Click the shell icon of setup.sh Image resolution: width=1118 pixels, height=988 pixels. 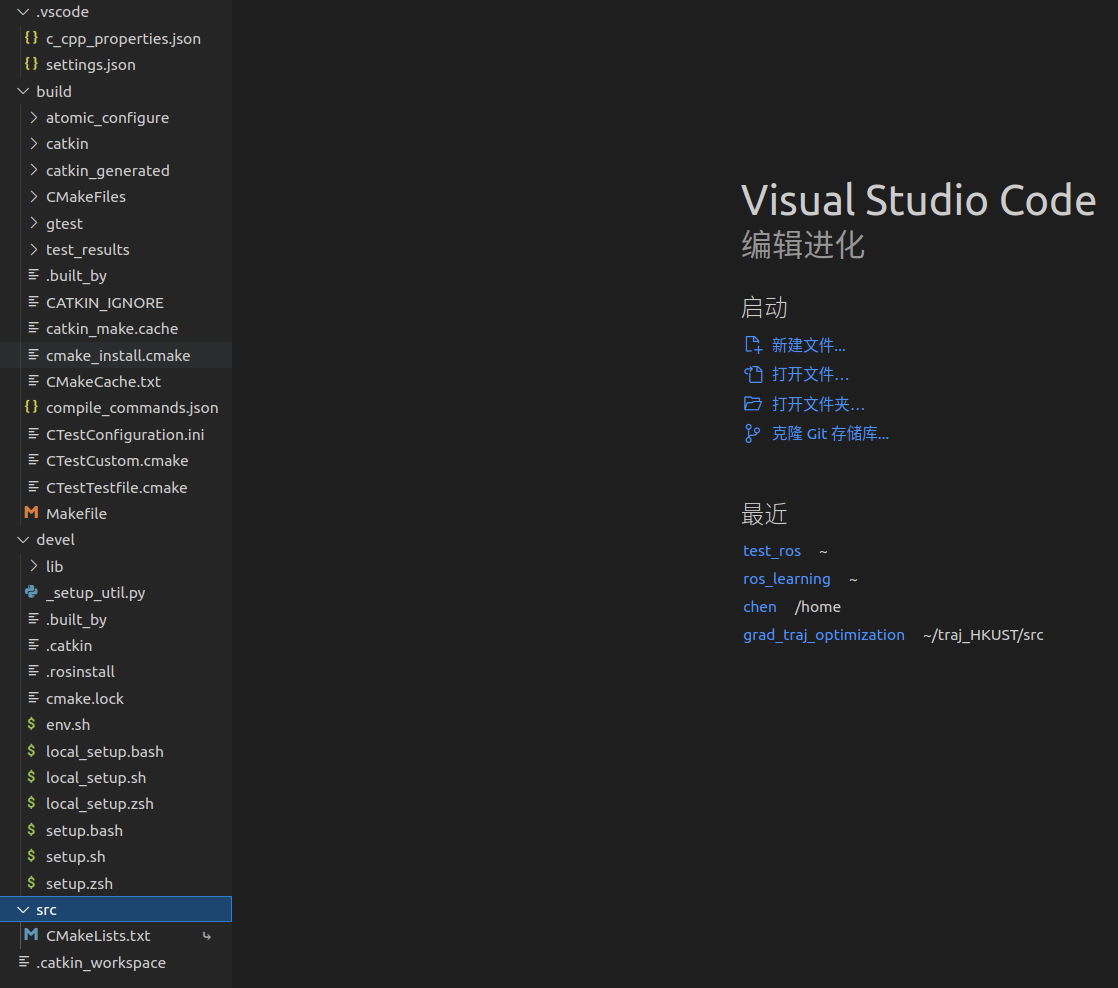(x=31, y=855)
